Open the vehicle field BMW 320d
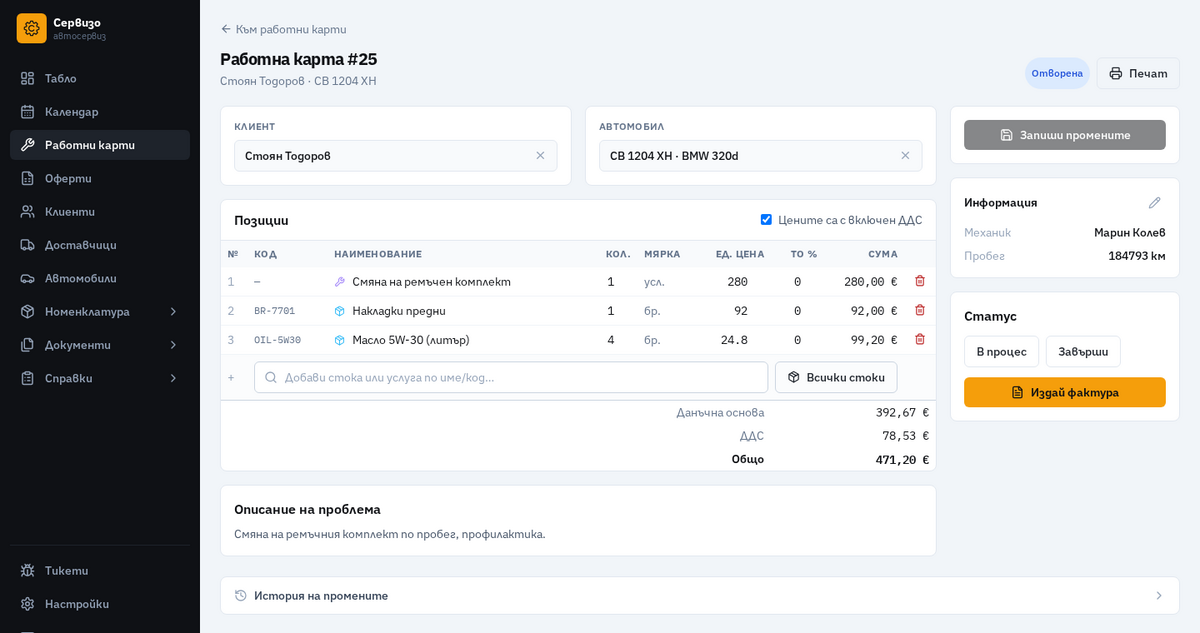 (760, 156)
